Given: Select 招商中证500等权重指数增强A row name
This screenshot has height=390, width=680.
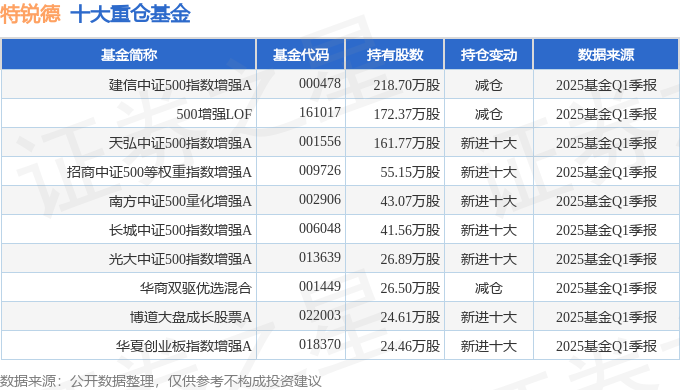Looking at the screenshot, I should (x=159, y=172).
